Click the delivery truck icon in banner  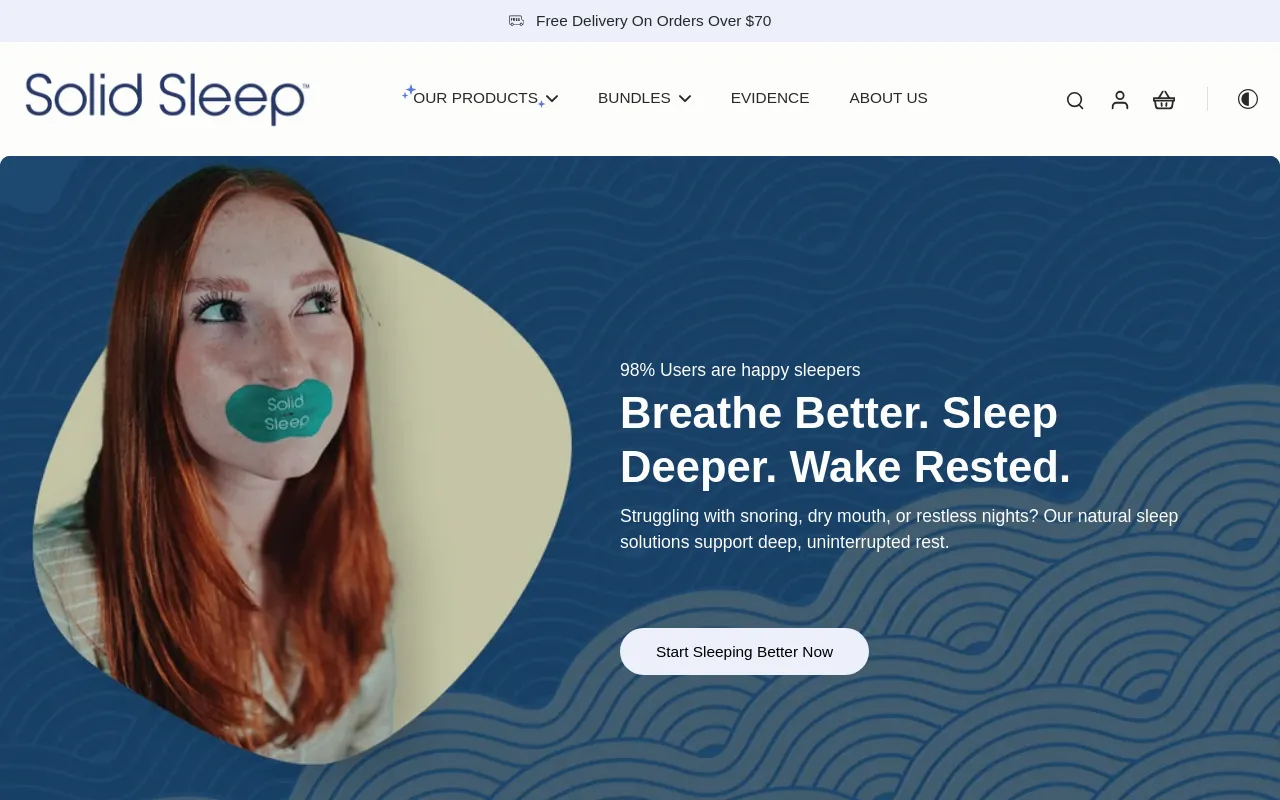click(516, 20)
